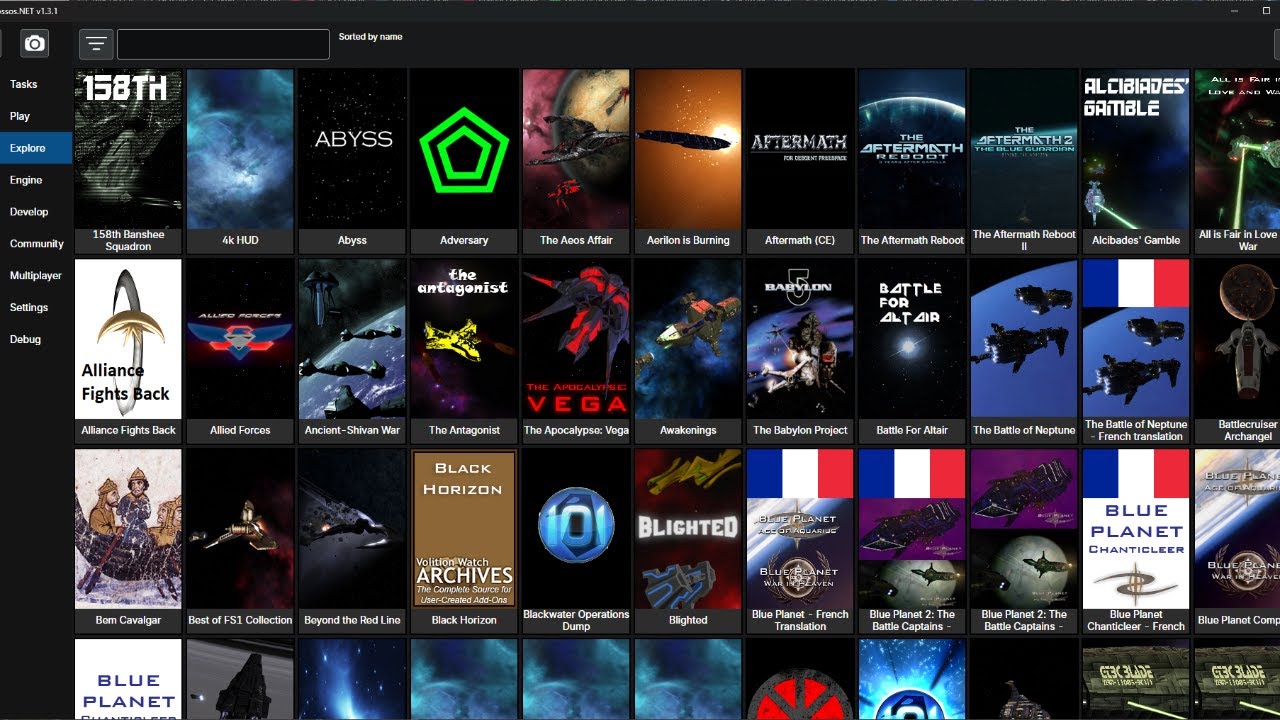This screenshot has height=720, width=1280.
Task: Focus the mod search input field
Action: coord(223,44)
